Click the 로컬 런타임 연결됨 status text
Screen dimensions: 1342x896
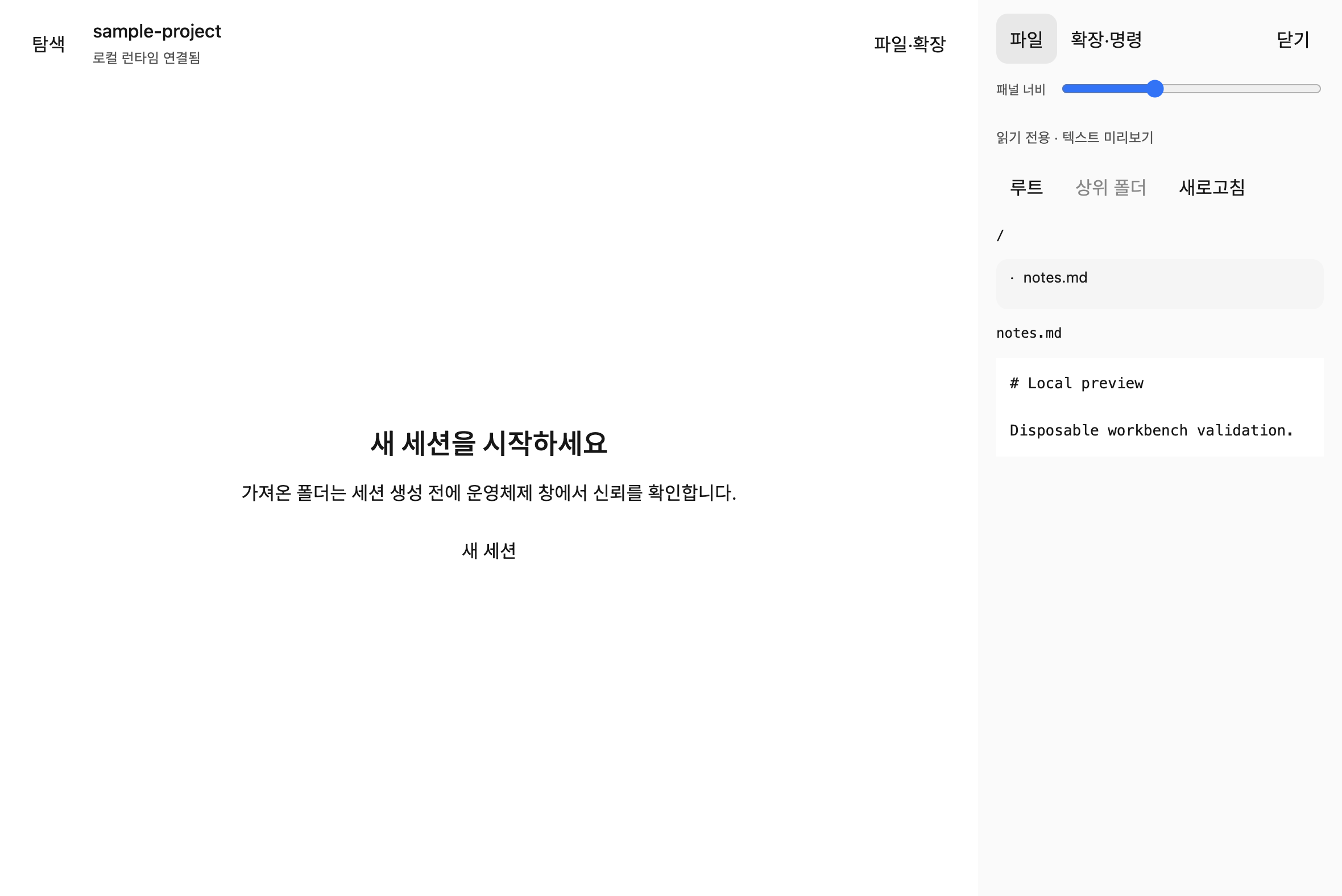coord(146,58)
